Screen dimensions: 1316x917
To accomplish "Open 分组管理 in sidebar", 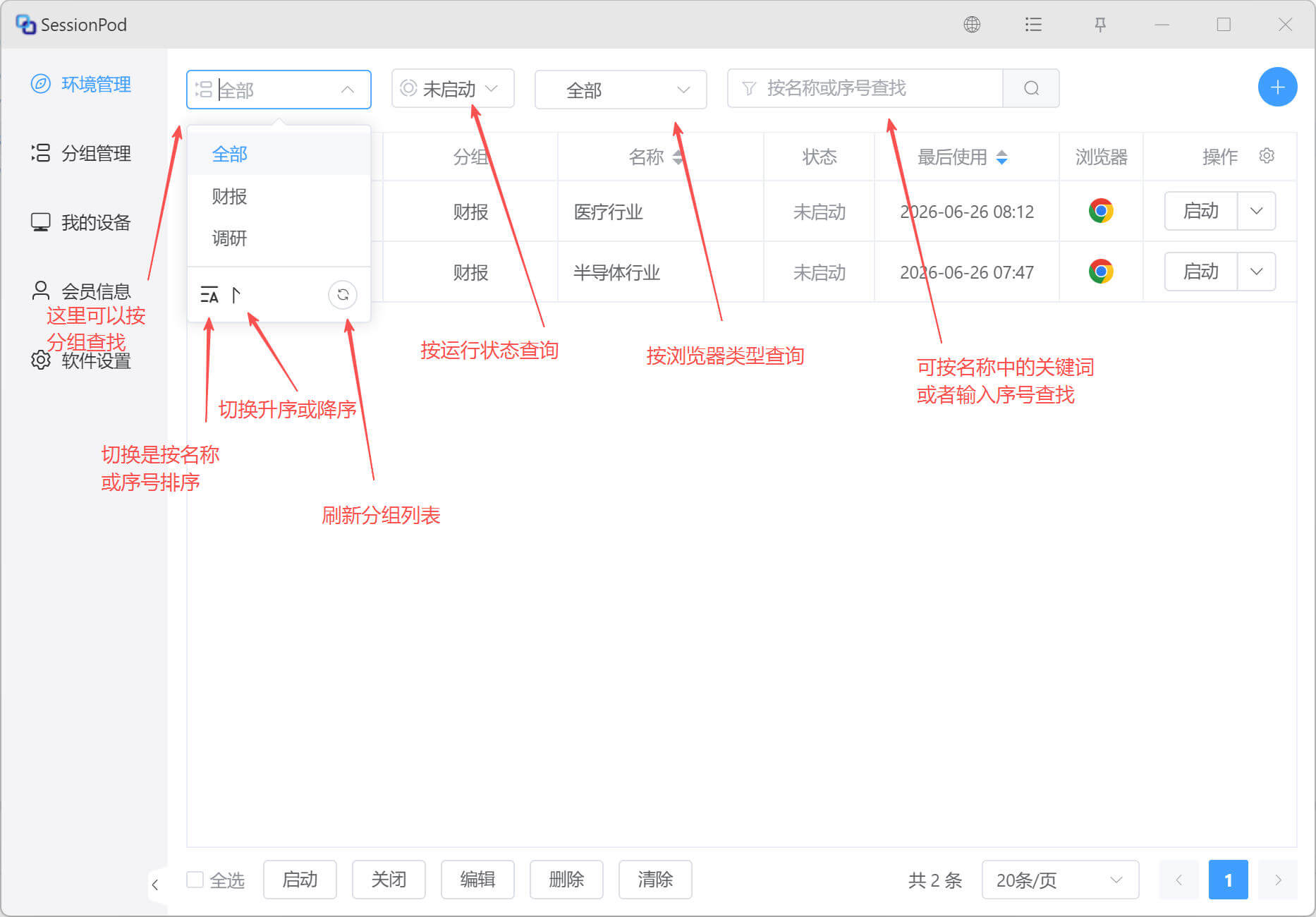I will coord(82,154).
